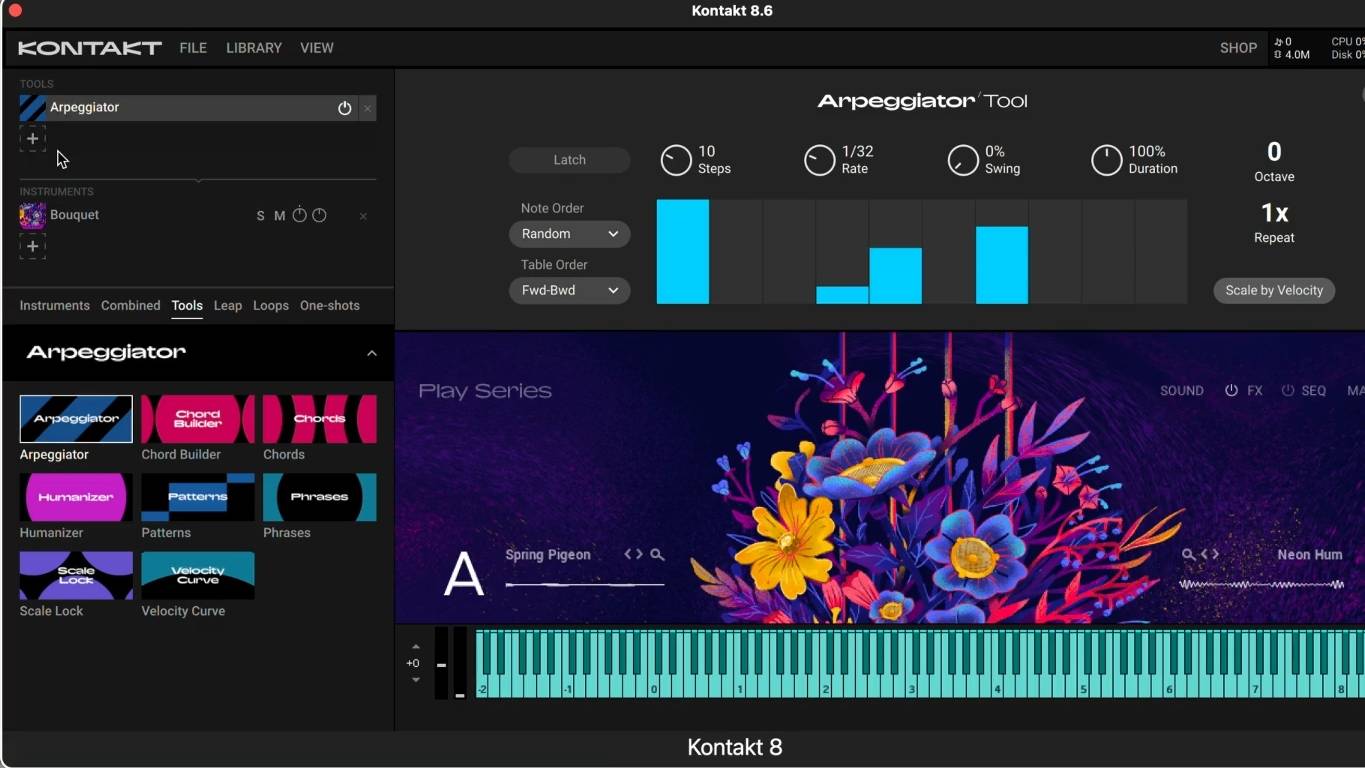Collapse the Arpeggiator browser section chevron

pyautogui.click(x=372, y=353)
